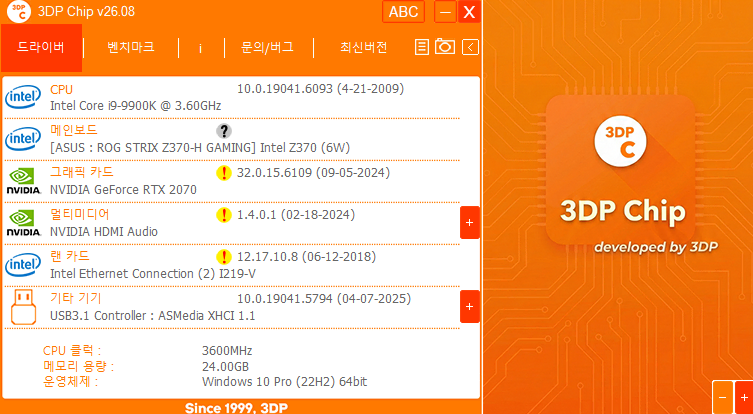Open the 문의/버그 tab

[x=267, y=47]
